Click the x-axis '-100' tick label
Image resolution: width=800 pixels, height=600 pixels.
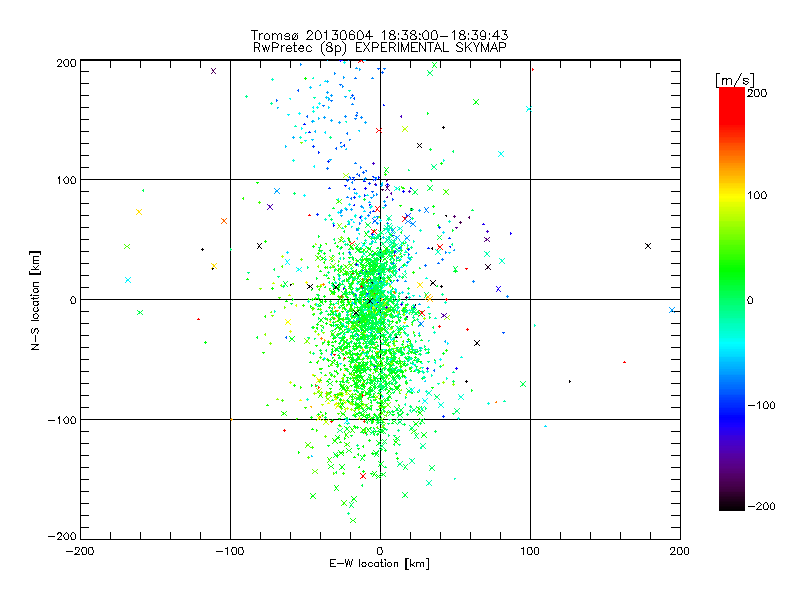tap(230, 551)
